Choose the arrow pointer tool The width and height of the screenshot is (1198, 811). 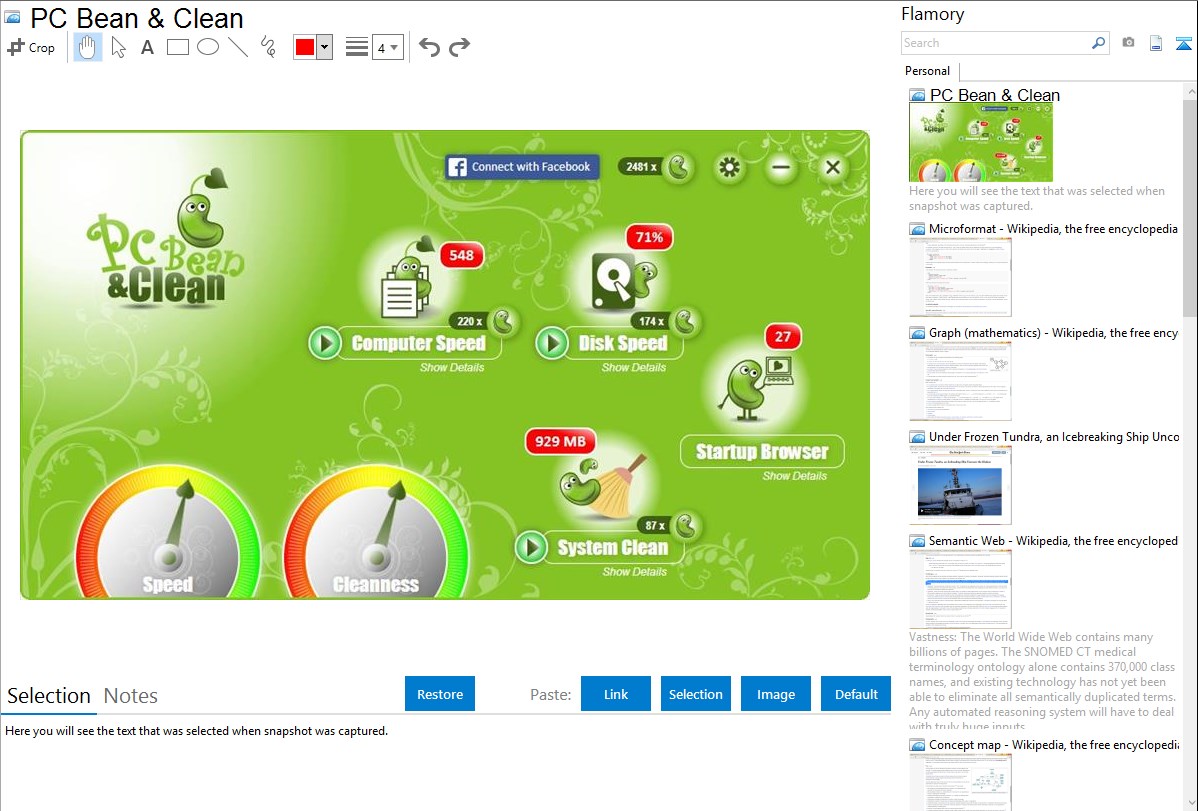click(x=118, y=47)
